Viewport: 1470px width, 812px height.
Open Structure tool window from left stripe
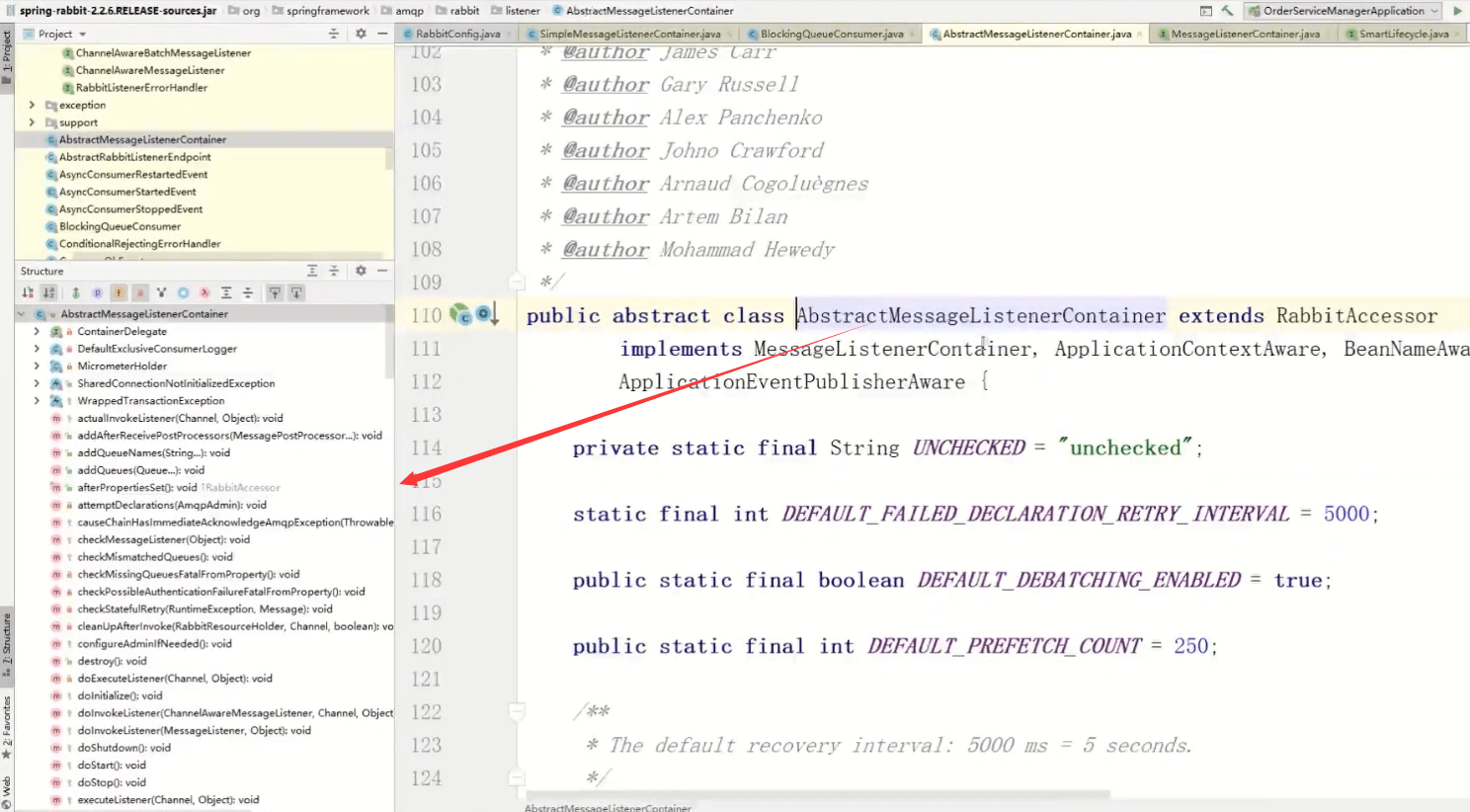click(x=7, y=647)
